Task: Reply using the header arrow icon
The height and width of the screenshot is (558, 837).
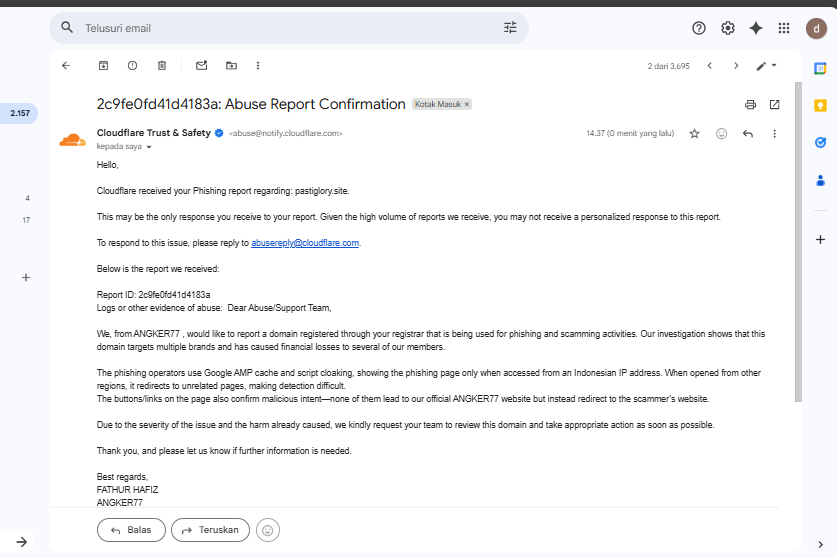Action: (x=748, y=133)
